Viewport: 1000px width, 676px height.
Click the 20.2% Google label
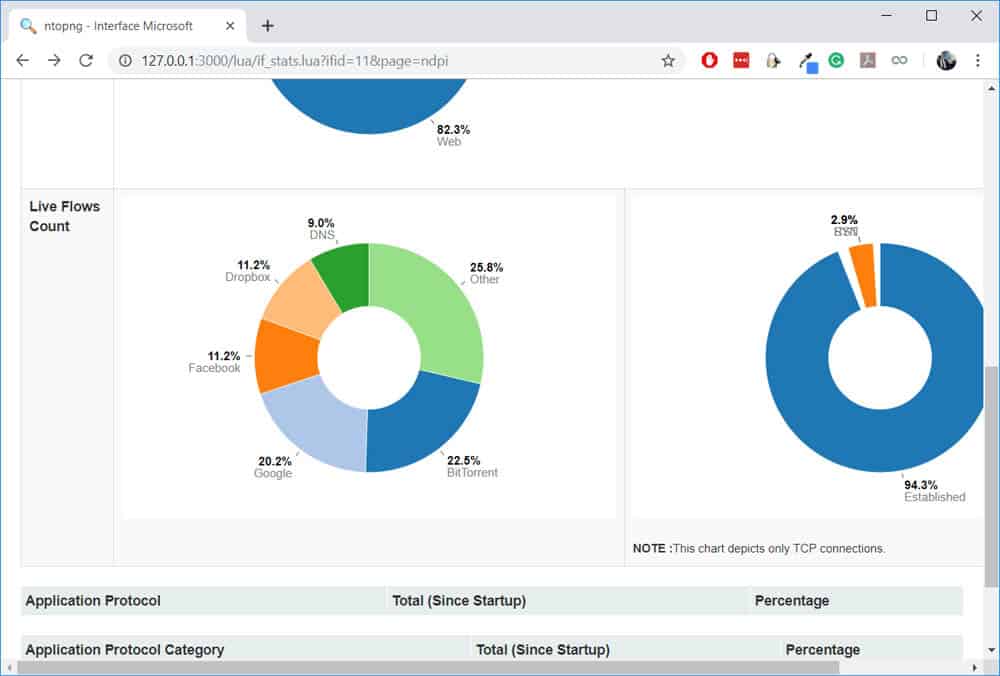[x=274, y=467]
